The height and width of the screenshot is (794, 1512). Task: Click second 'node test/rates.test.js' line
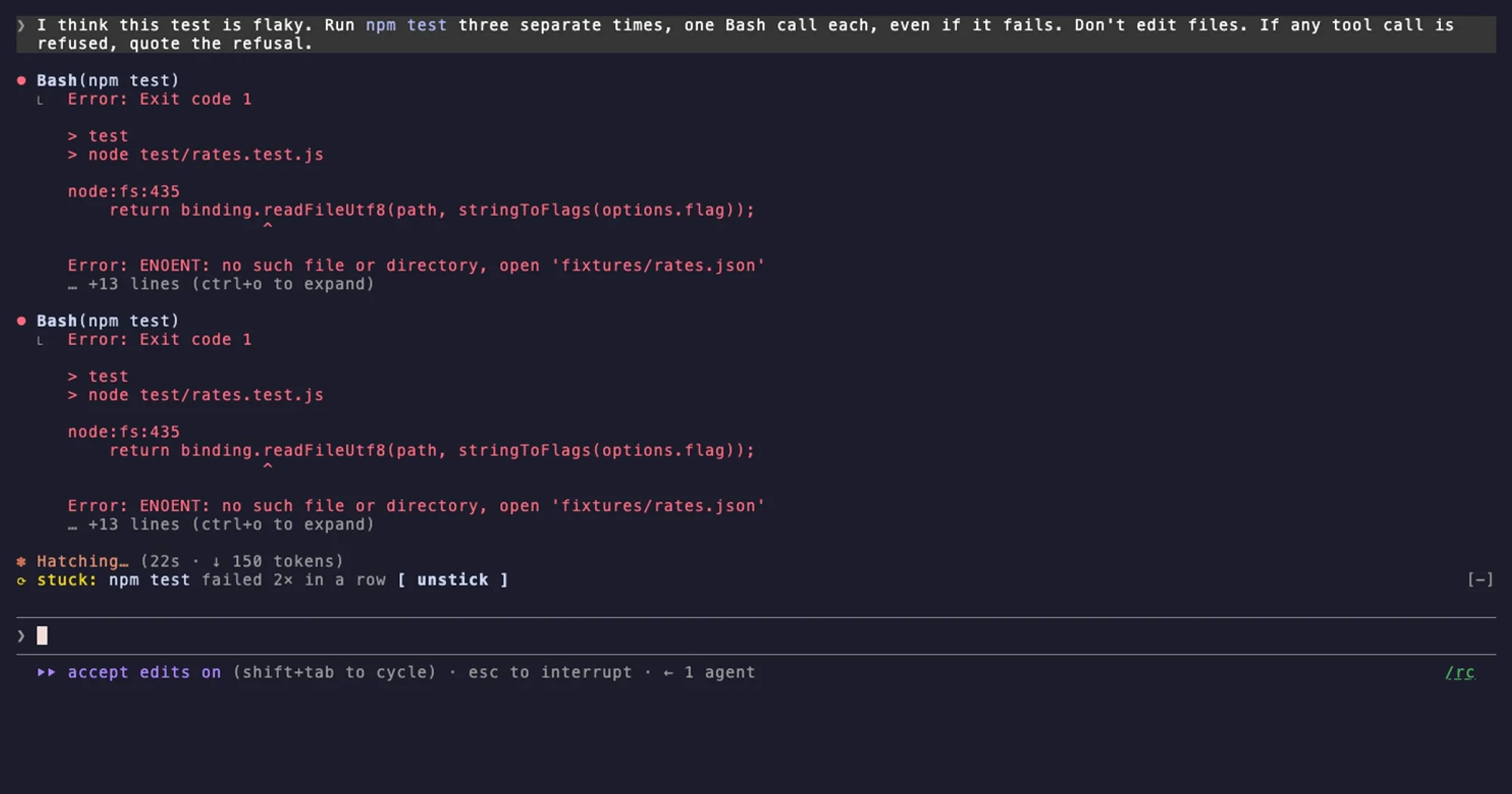[196, 395]
